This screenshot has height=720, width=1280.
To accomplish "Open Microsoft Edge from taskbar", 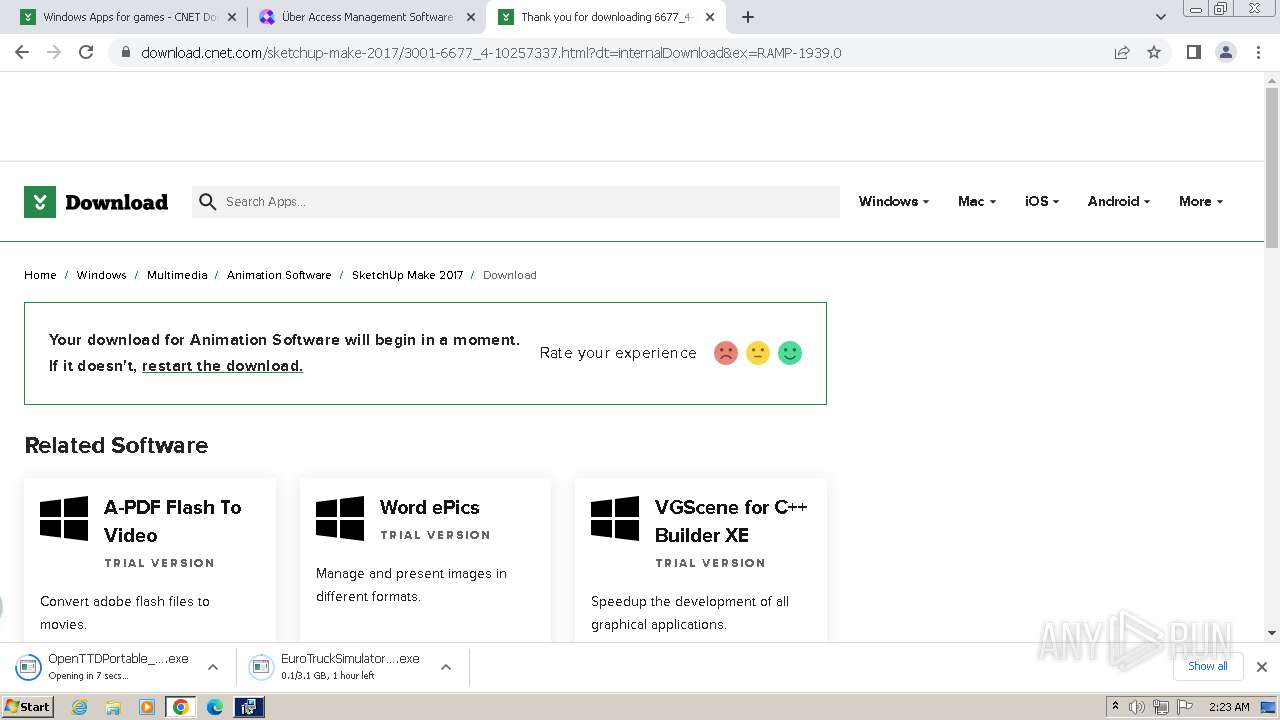I will click(x=215, y=707).
